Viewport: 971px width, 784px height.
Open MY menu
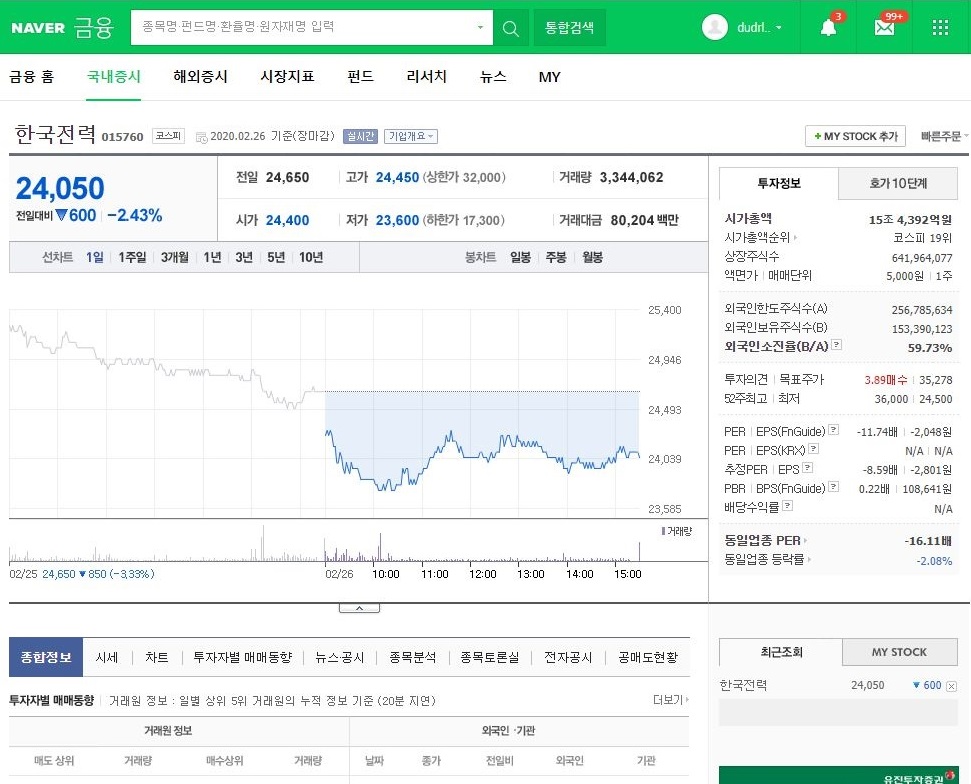point(549,77)
